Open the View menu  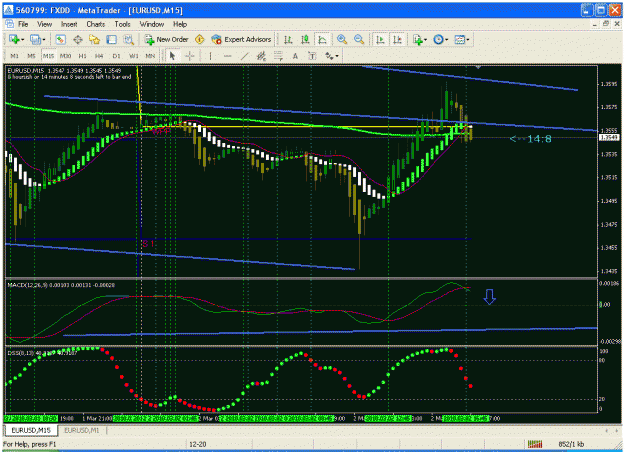tap(44, 24)
